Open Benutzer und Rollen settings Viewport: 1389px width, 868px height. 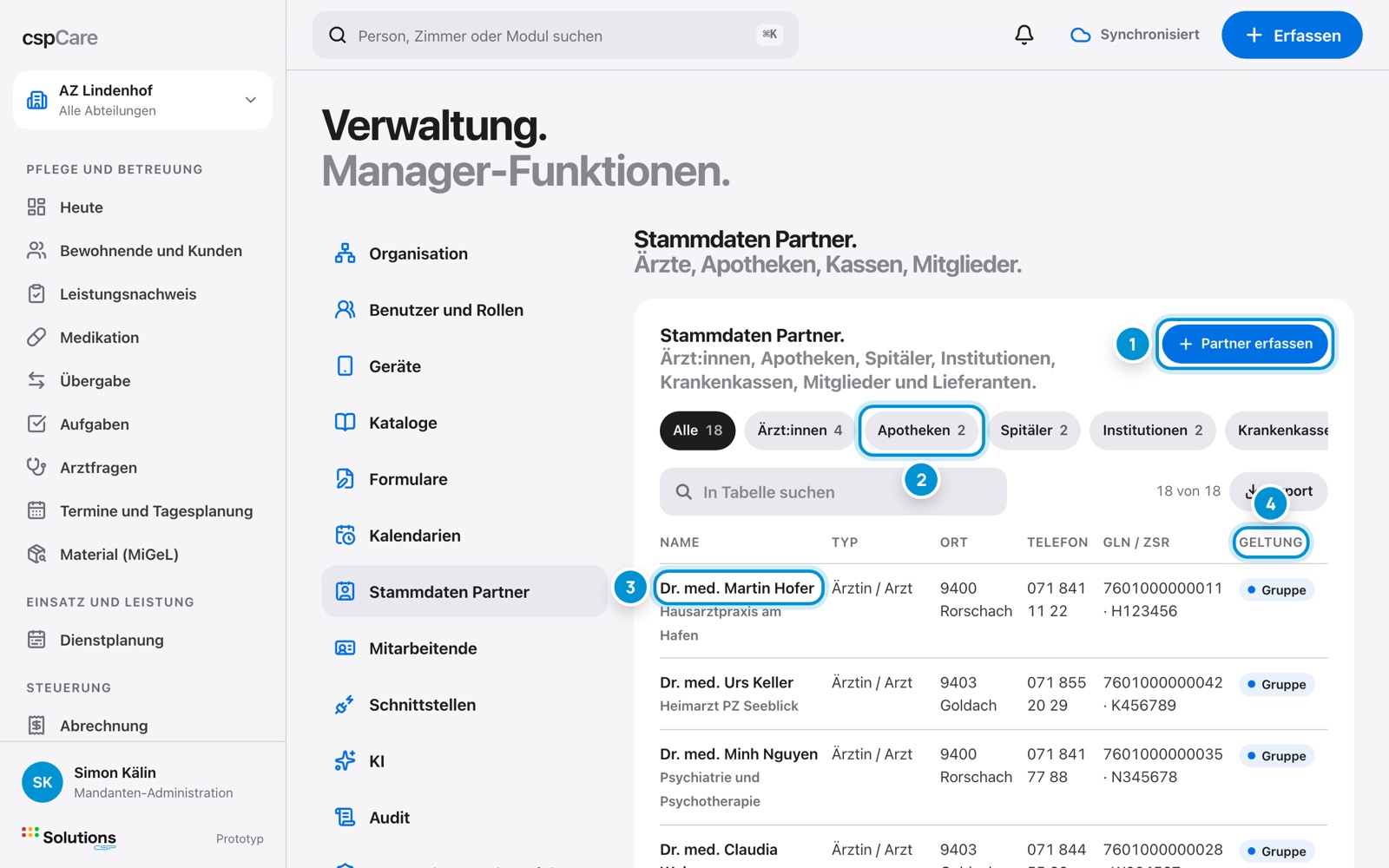(464, 310)
